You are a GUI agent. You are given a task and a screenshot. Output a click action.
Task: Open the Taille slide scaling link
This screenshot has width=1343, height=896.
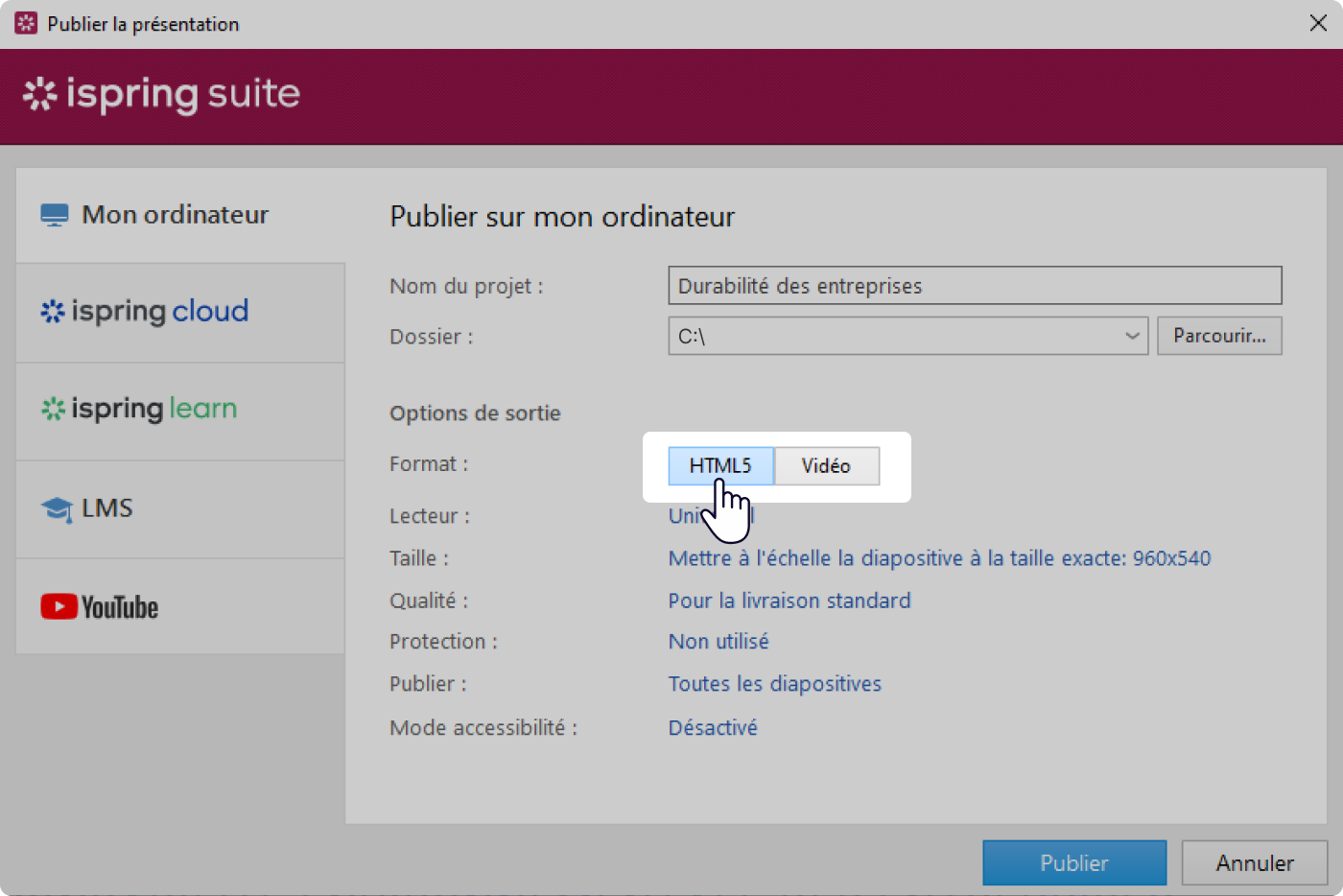[x=939, y=558]
